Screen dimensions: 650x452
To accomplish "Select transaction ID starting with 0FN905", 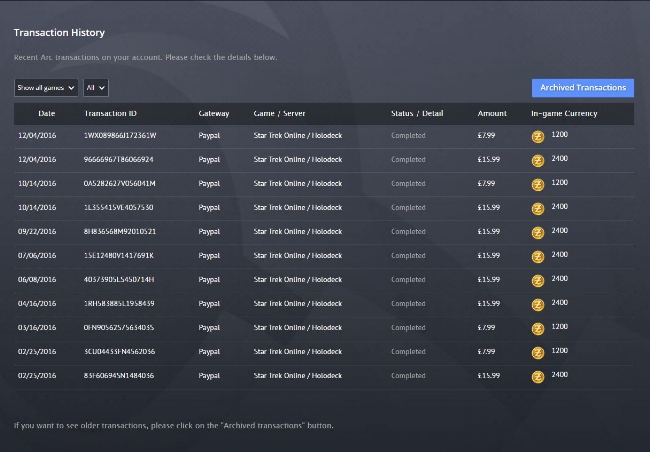I will pyautogui.click(x=119, y=328).
